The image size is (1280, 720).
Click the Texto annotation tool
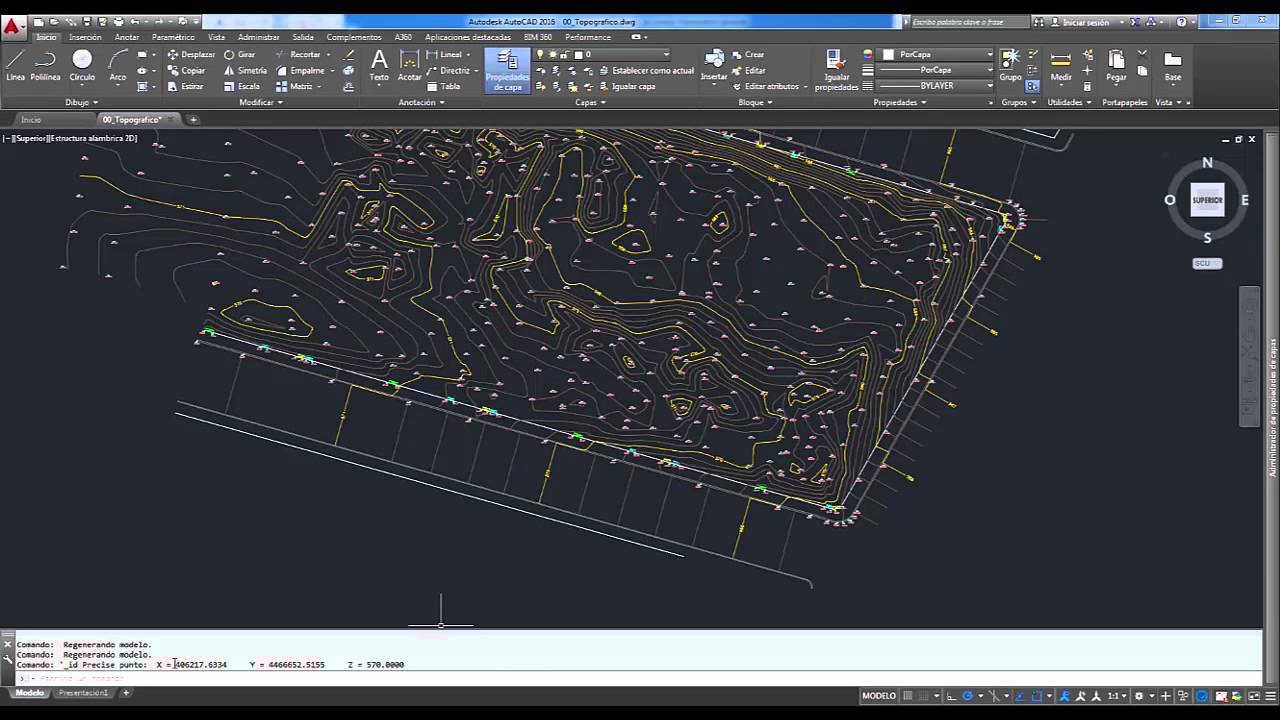[379, 65]
